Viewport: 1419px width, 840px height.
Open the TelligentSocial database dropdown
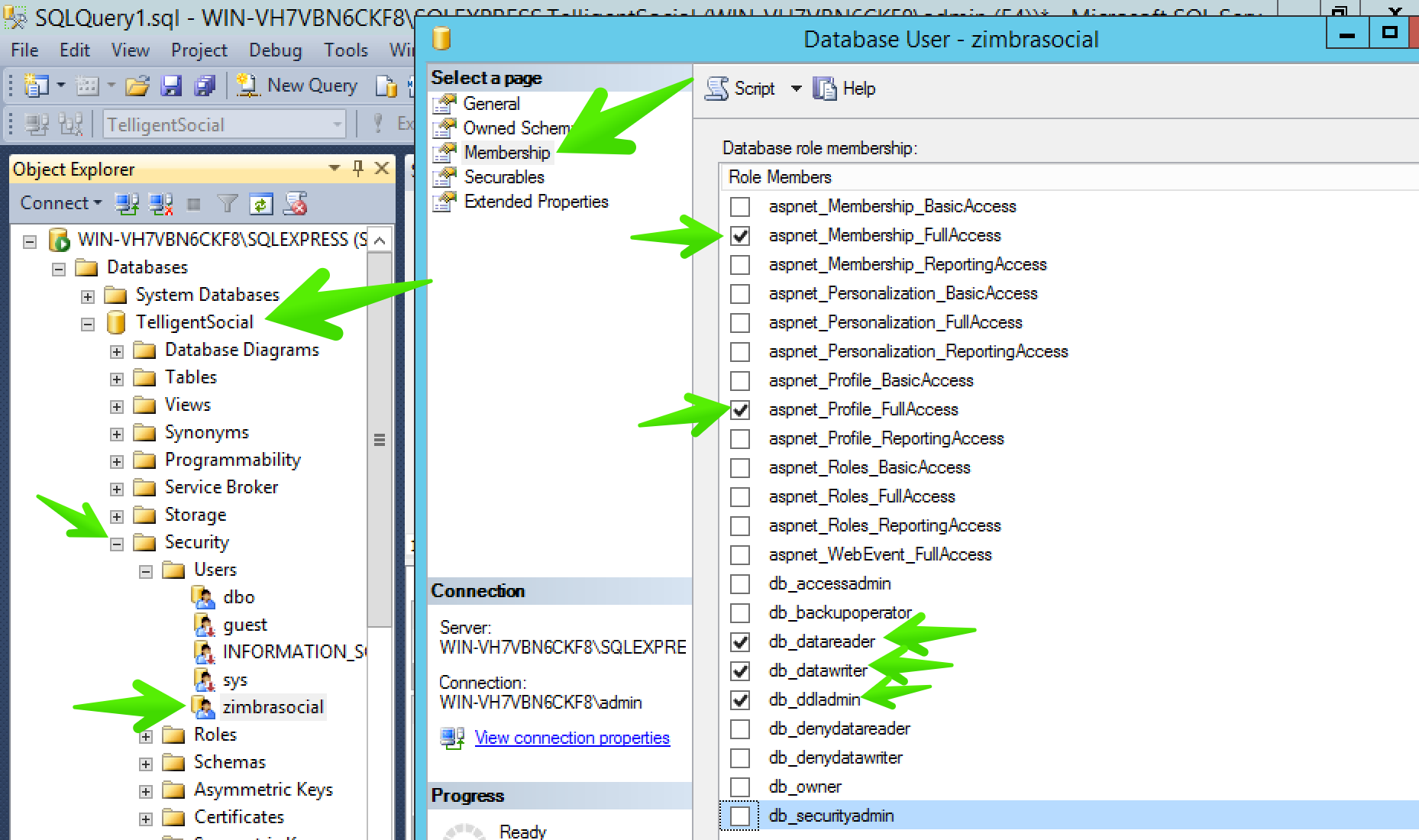[x=337, y=124]
